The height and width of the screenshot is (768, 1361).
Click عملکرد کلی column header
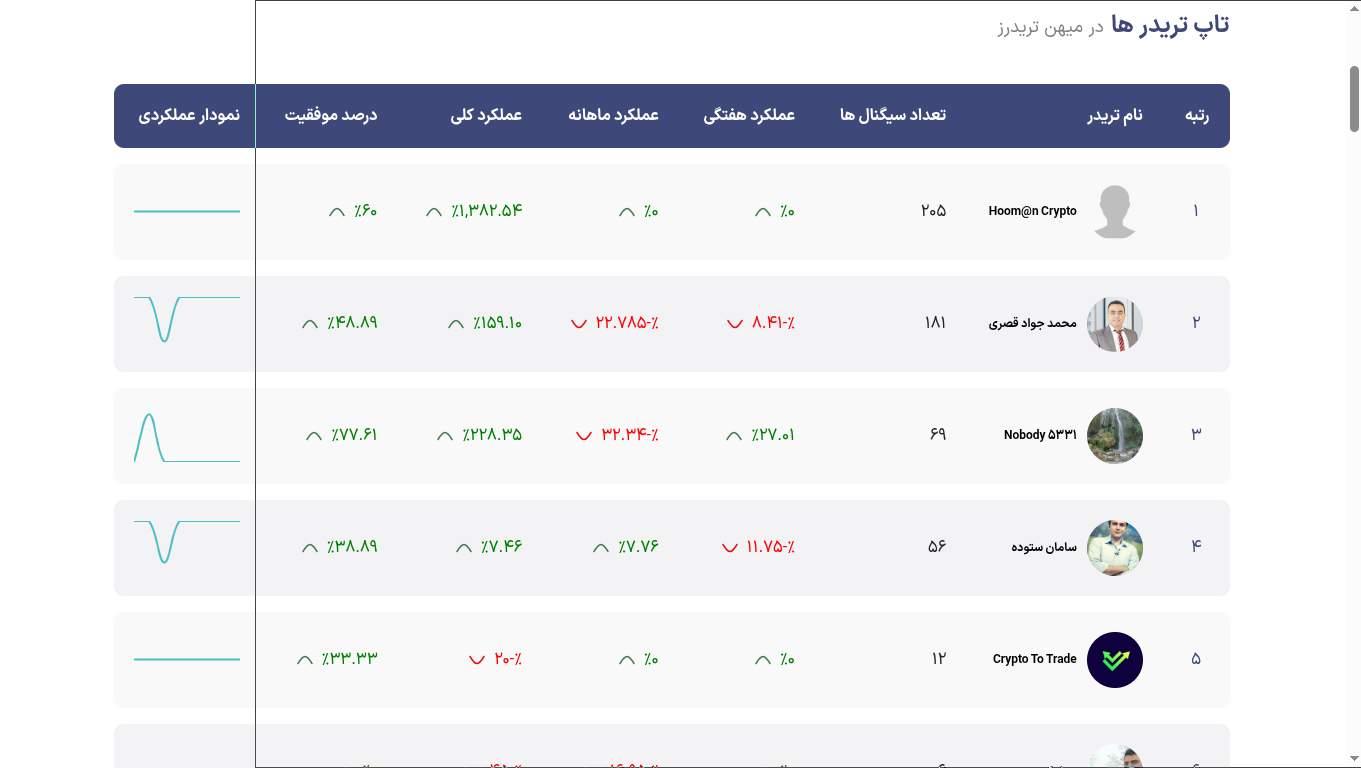tap(486, 116)
